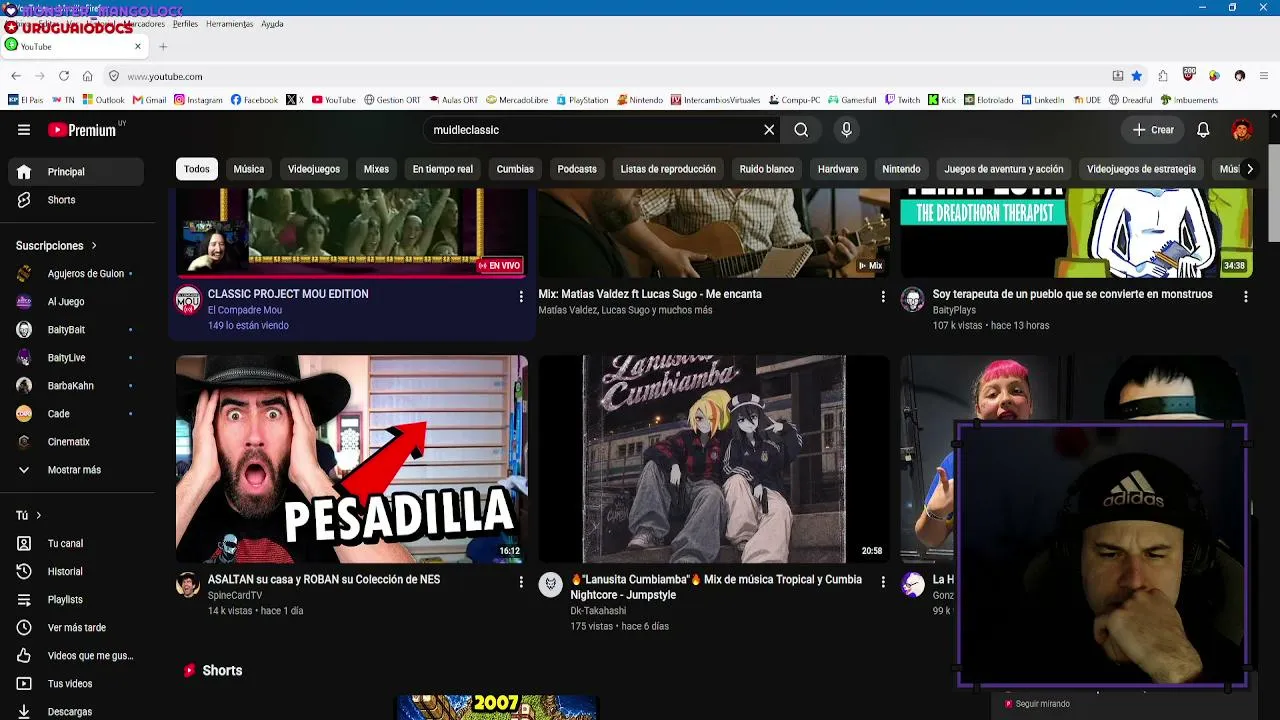This screenshot has width=1280, height=720.
Task: Show more filter chips with right arrow
Action: click(1249, 169)
